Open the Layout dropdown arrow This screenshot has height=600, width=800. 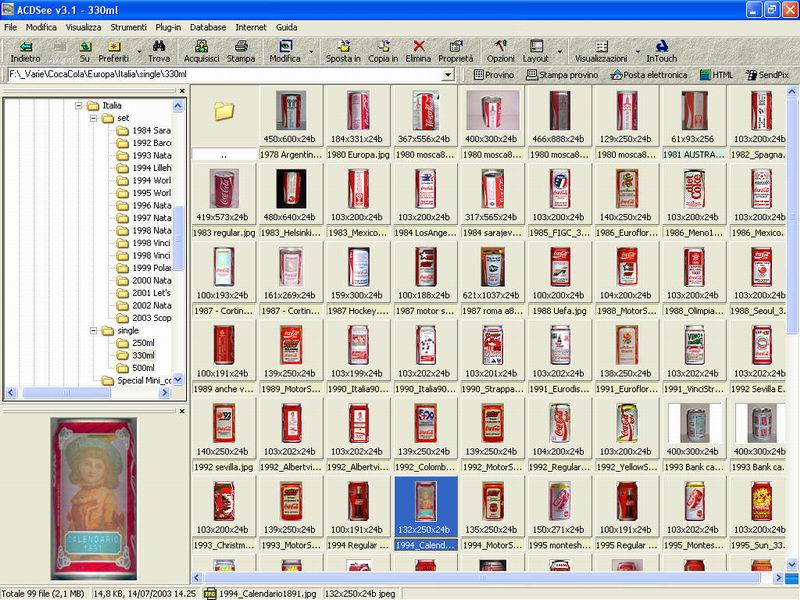(x=559, y=52)
